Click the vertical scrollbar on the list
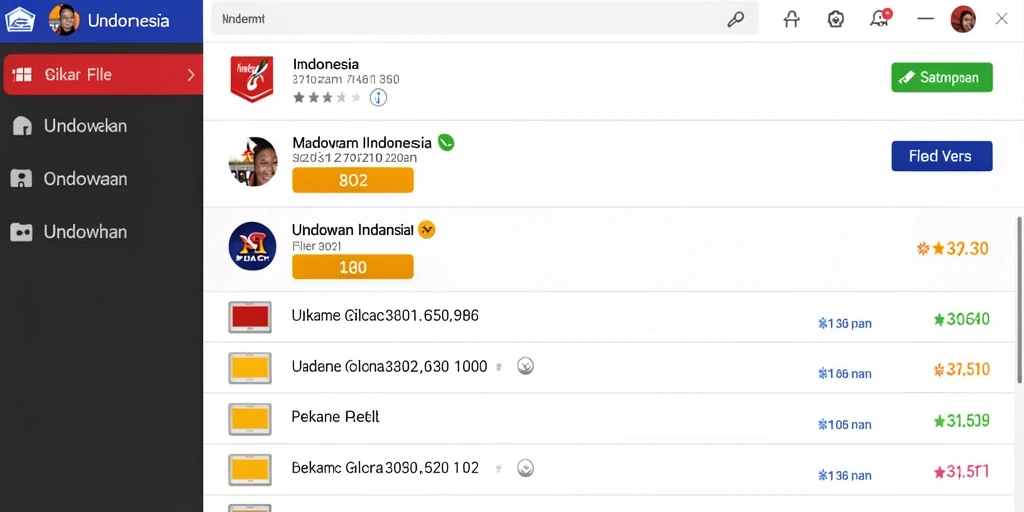Viewport: 1024px width, 512px height. [x=1019, y=300]
